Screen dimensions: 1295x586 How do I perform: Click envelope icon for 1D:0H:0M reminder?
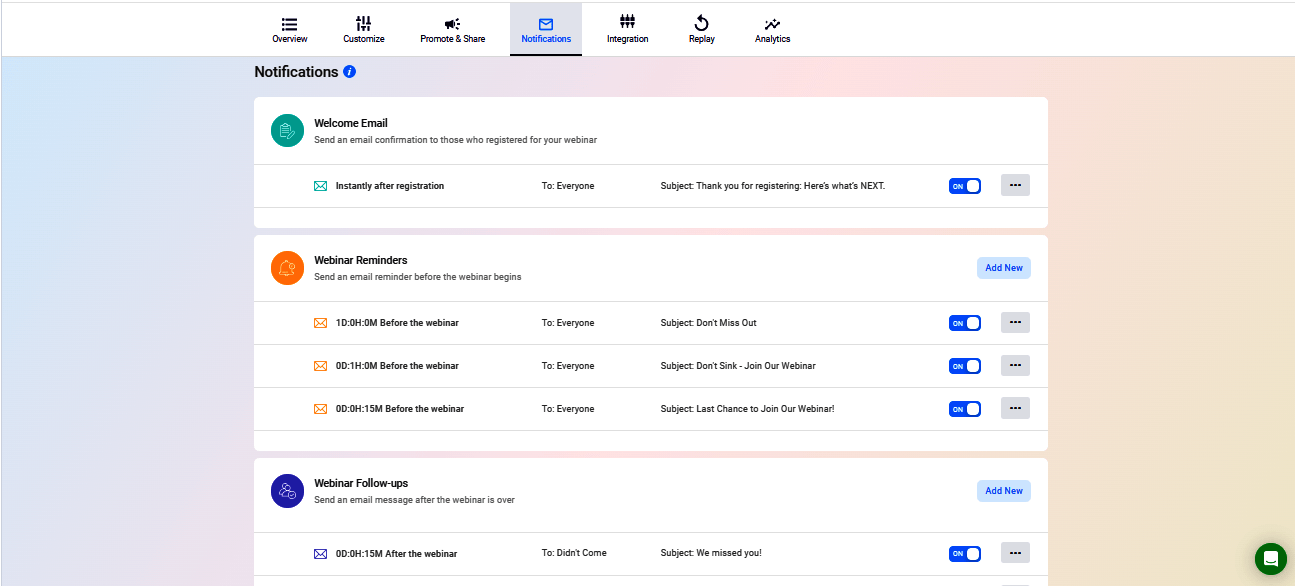(x=321, y=323)
